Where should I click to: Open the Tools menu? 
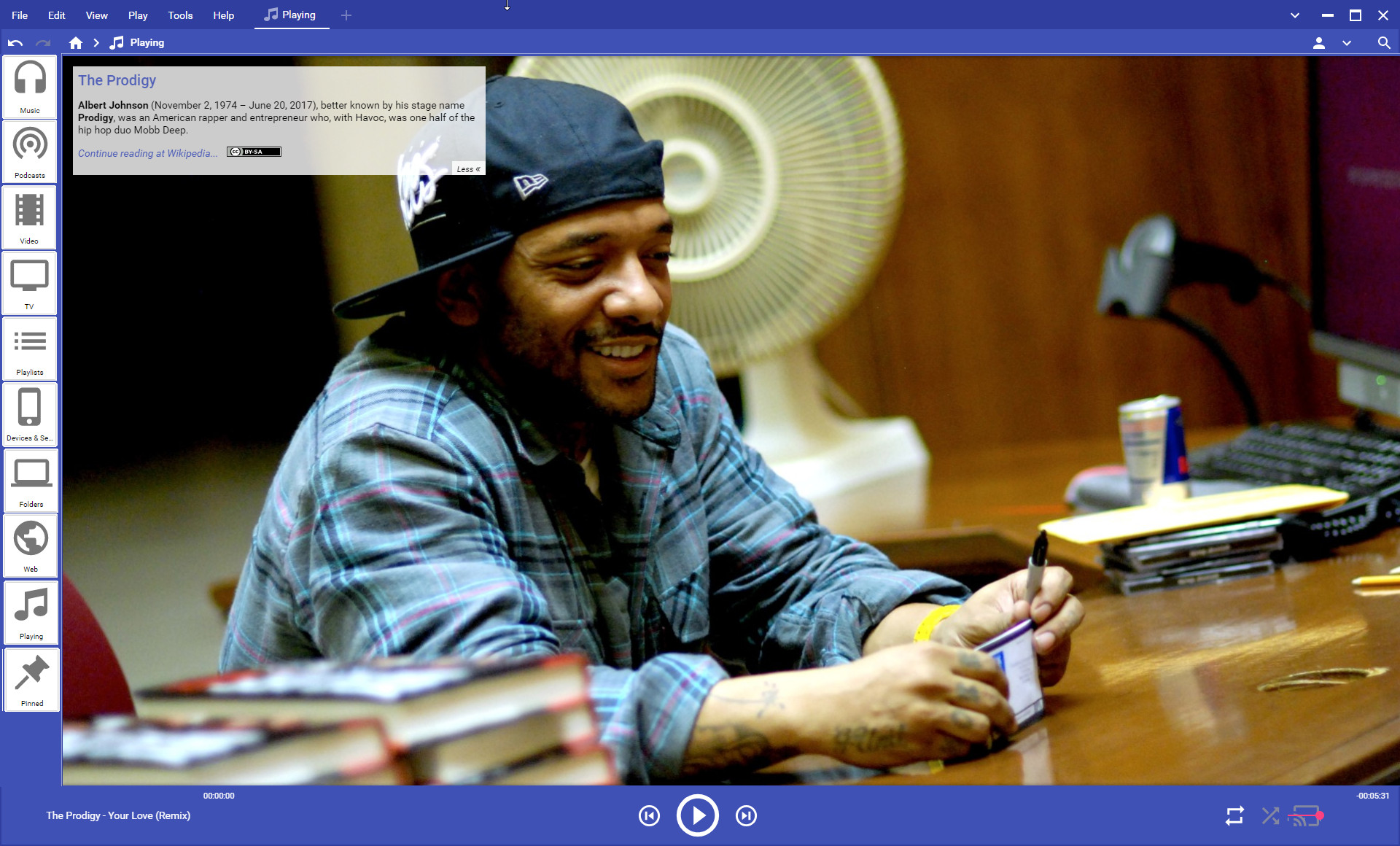pos(180,15)
